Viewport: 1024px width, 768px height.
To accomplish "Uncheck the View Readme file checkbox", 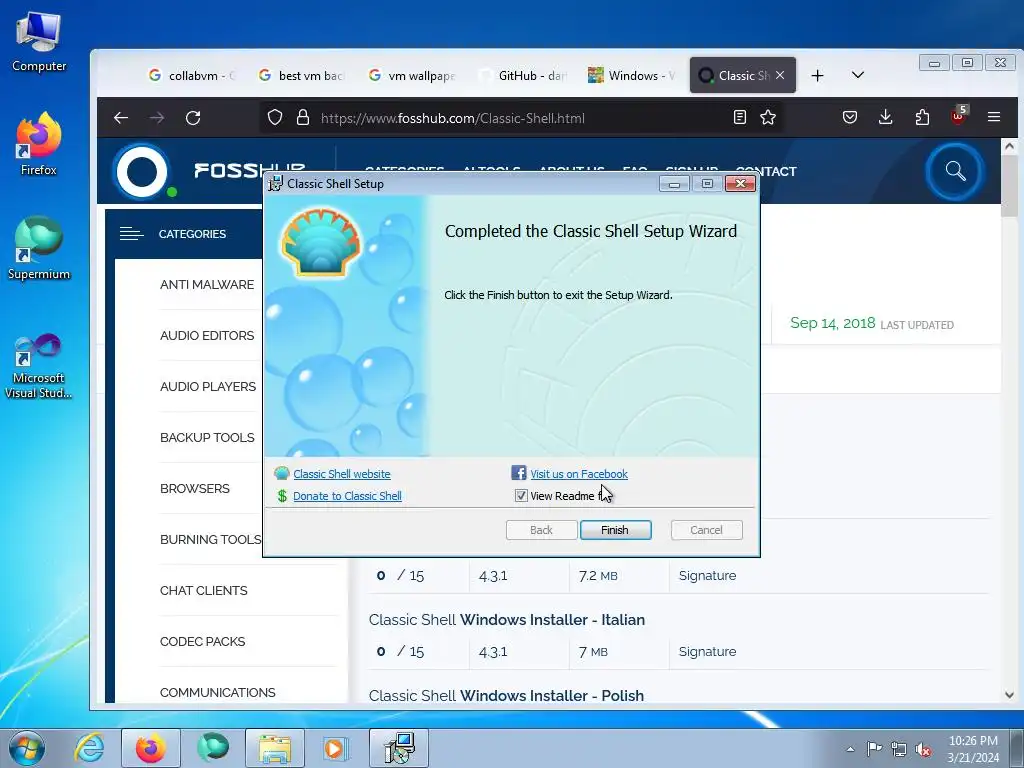I will [x=520, y=496].
